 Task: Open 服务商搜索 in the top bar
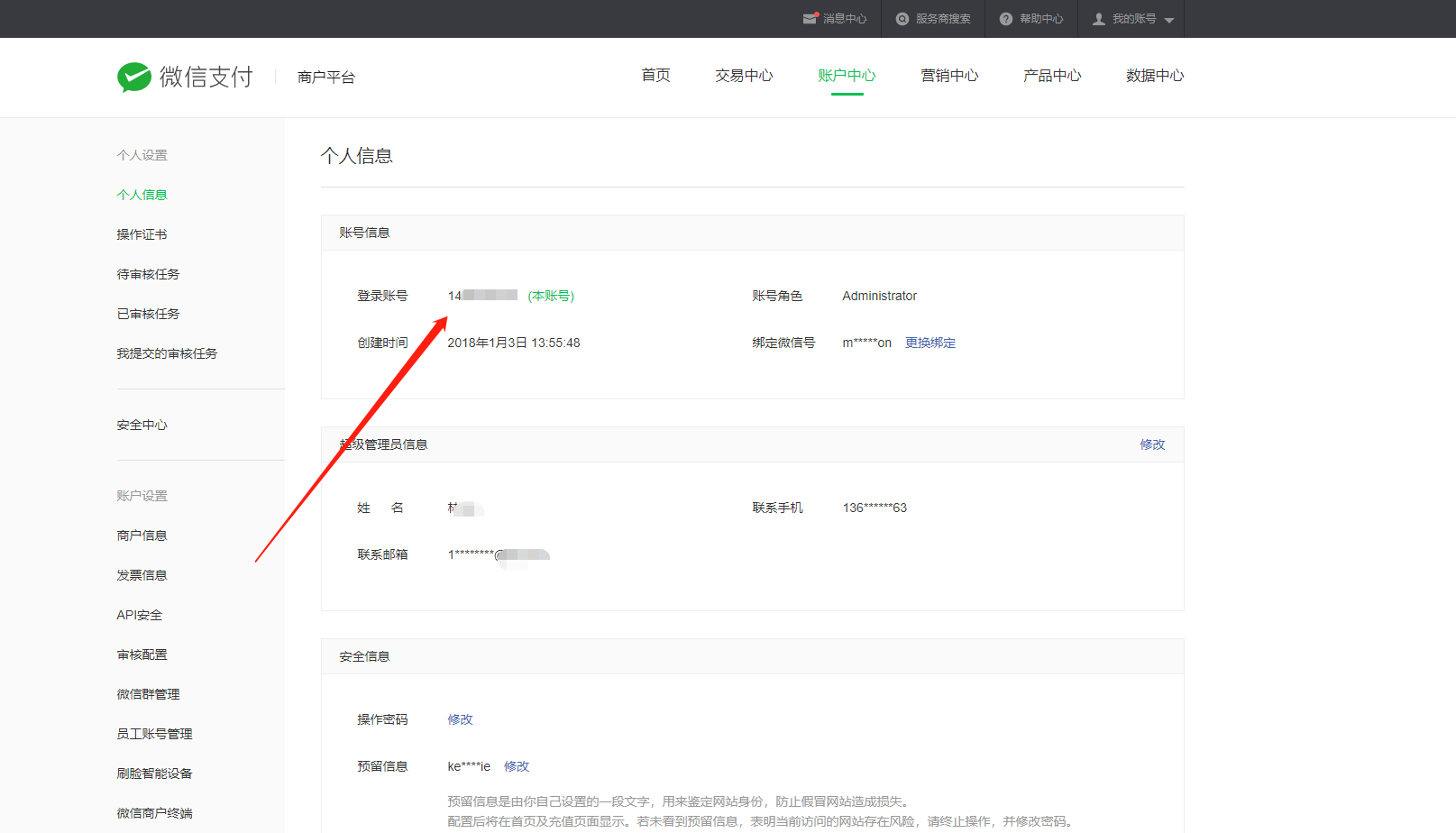pyautogui.click(x=943, y=19)
